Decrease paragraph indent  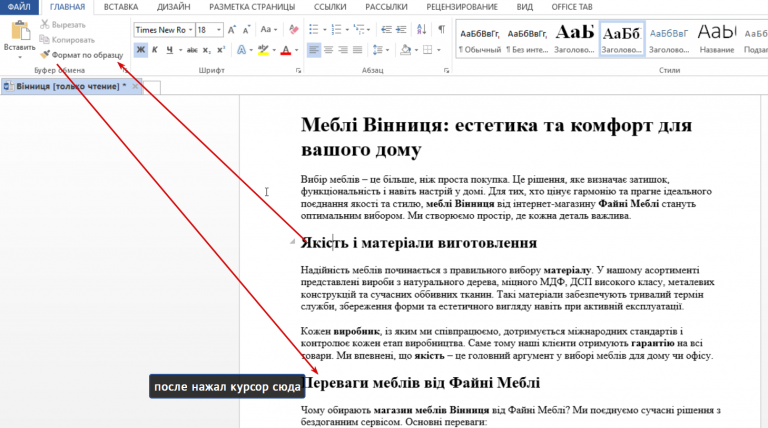386,30
